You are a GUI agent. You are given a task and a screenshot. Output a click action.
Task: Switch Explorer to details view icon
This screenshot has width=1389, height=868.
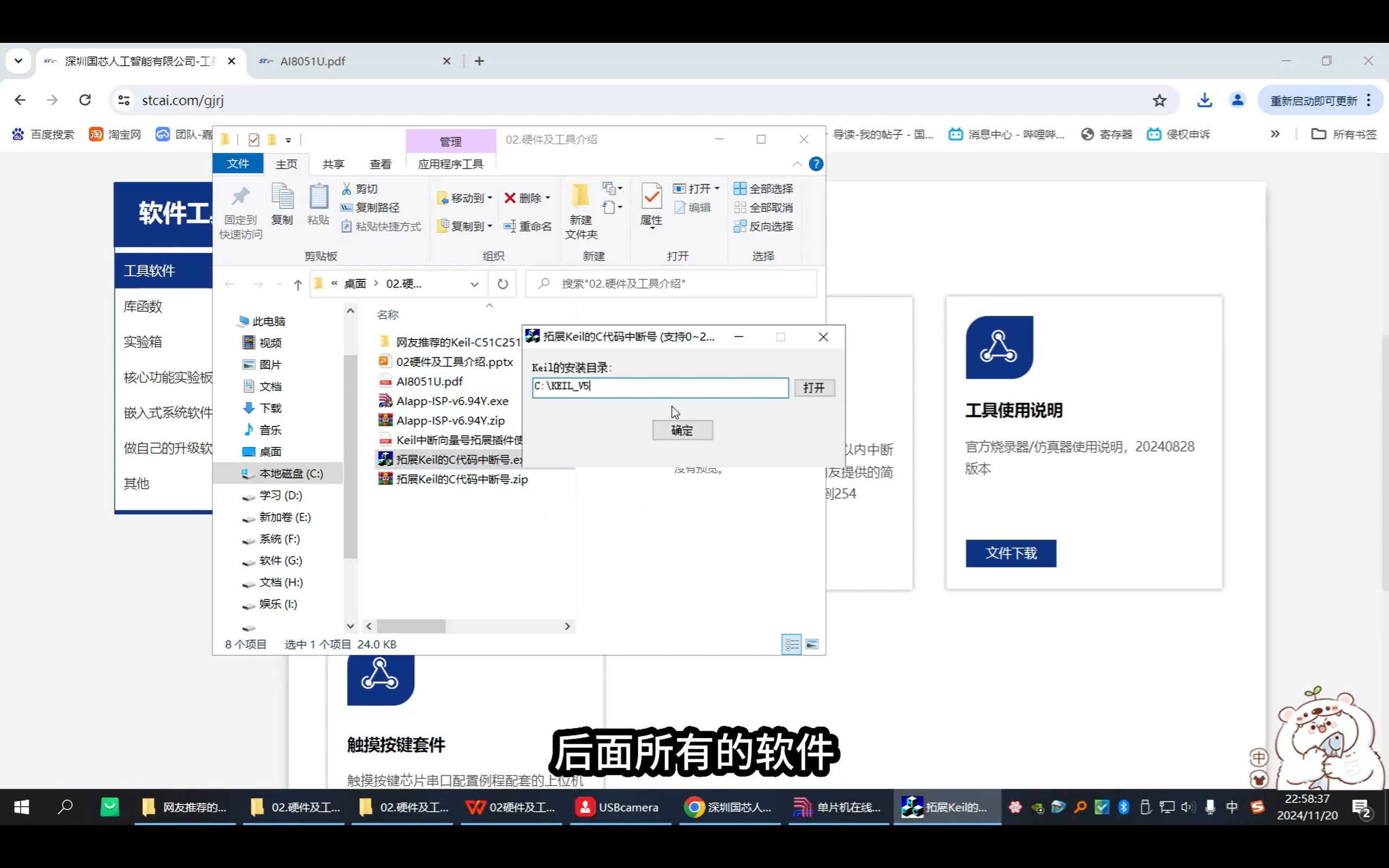(x=792, y=644)
